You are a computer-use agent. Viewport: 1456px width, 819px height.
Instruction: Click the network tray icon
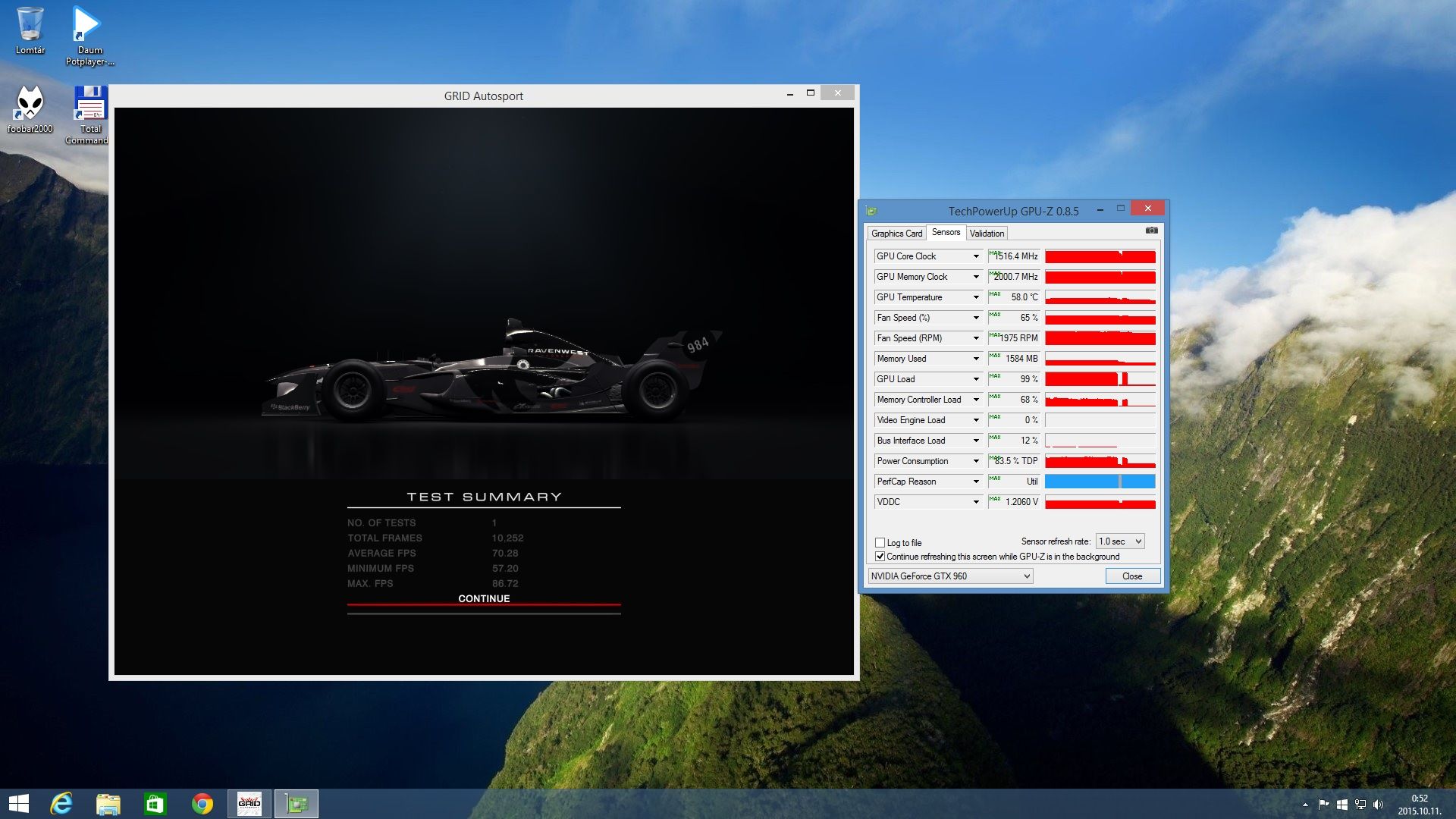[x=1360, y=805]
